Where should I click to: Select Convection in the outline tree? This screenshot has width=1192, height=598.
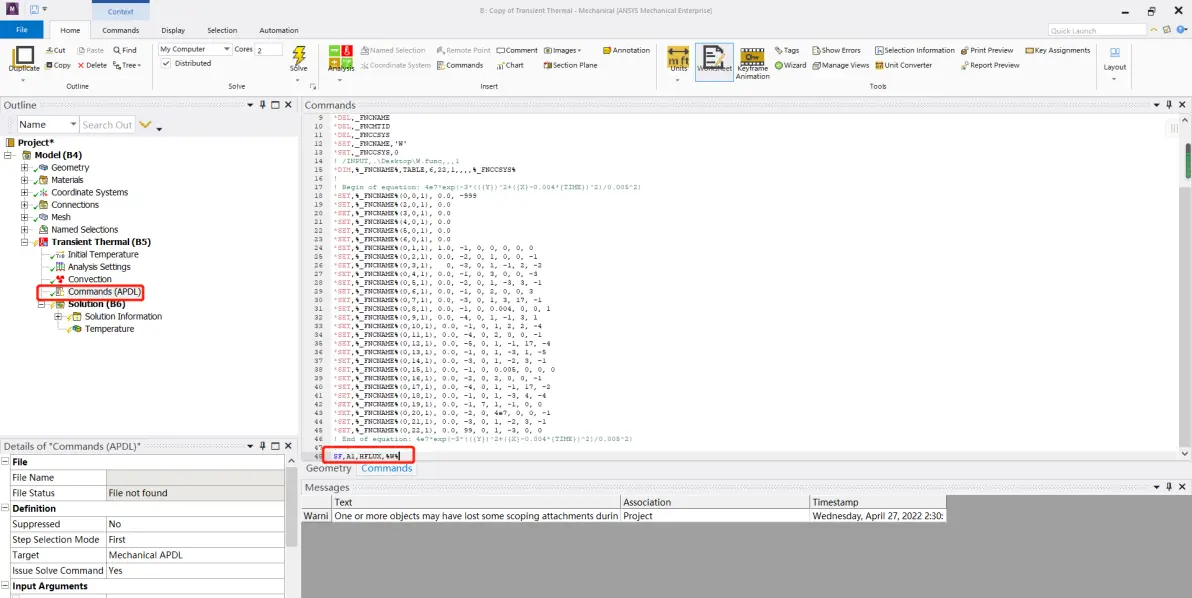[90, 279]
